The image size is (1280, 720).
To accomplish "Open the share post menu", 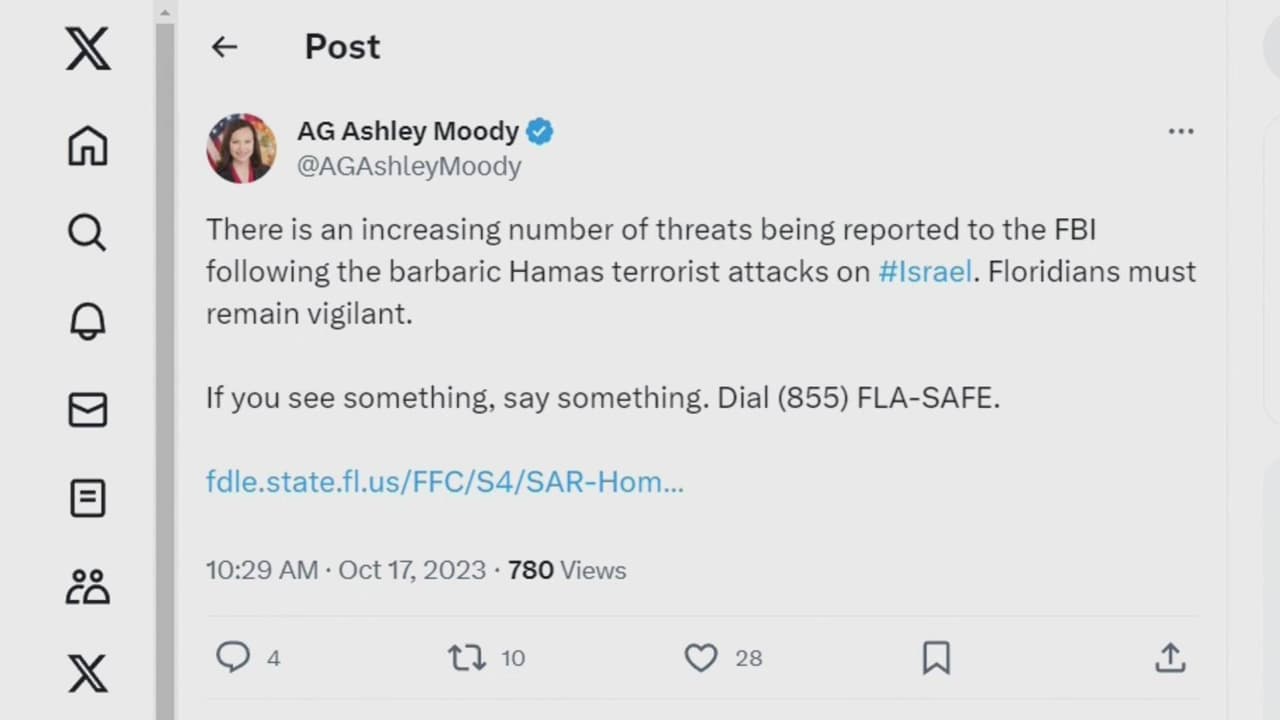I will click(x=1170, y=658).
